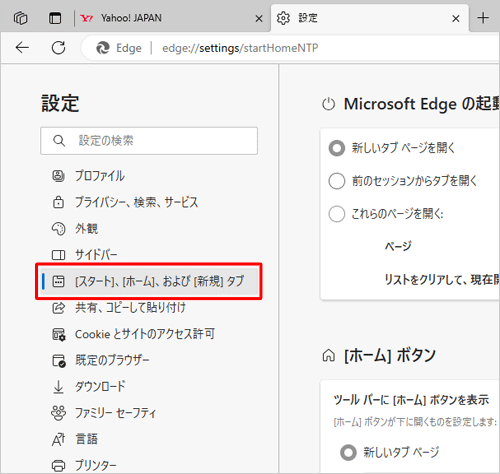Click the palette icon beside 外観
500x474 pixels.
tap(58, 229)
